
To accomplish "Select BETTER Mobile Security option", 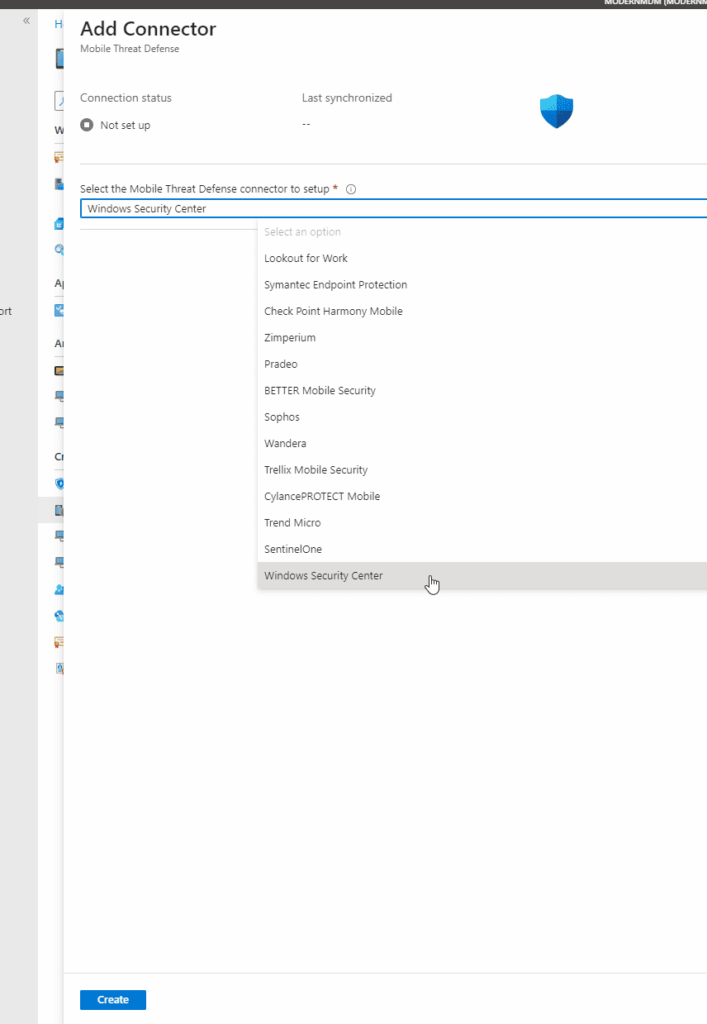I will pyautogui.click(x=320, y=391).
